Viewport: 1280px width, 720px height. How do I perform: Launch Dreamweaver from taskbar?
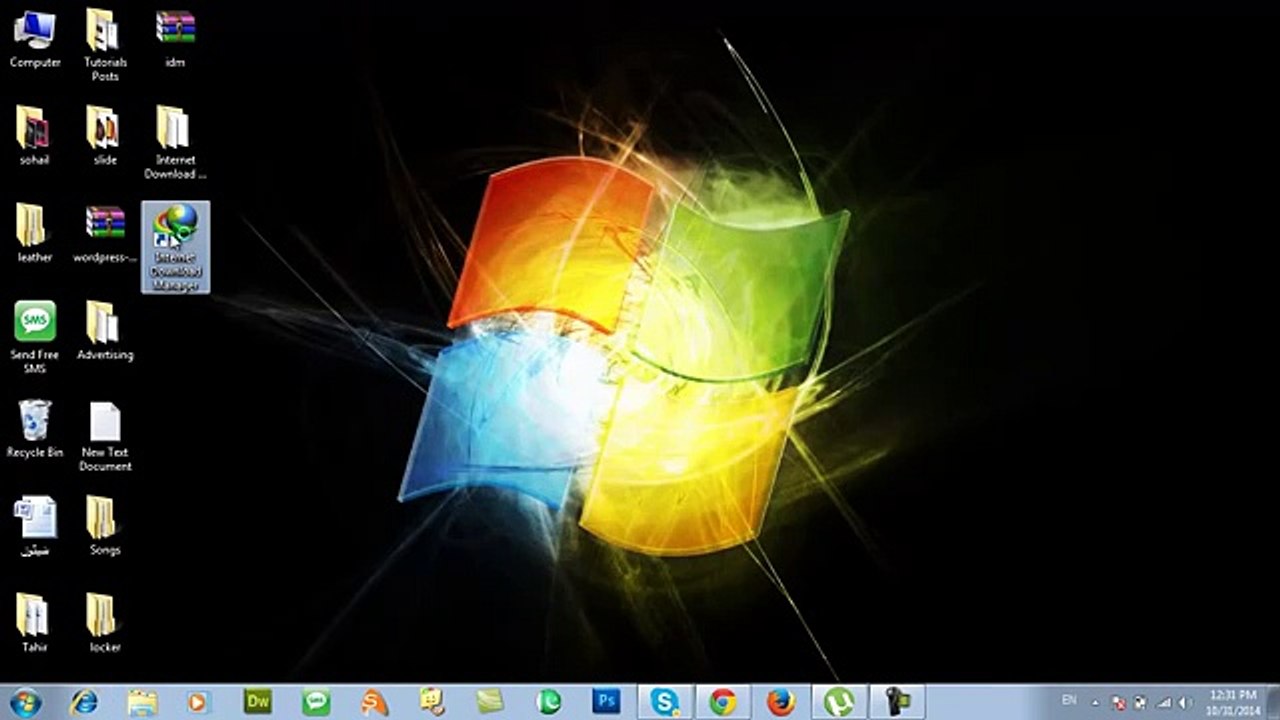click(x=258, y=702)
